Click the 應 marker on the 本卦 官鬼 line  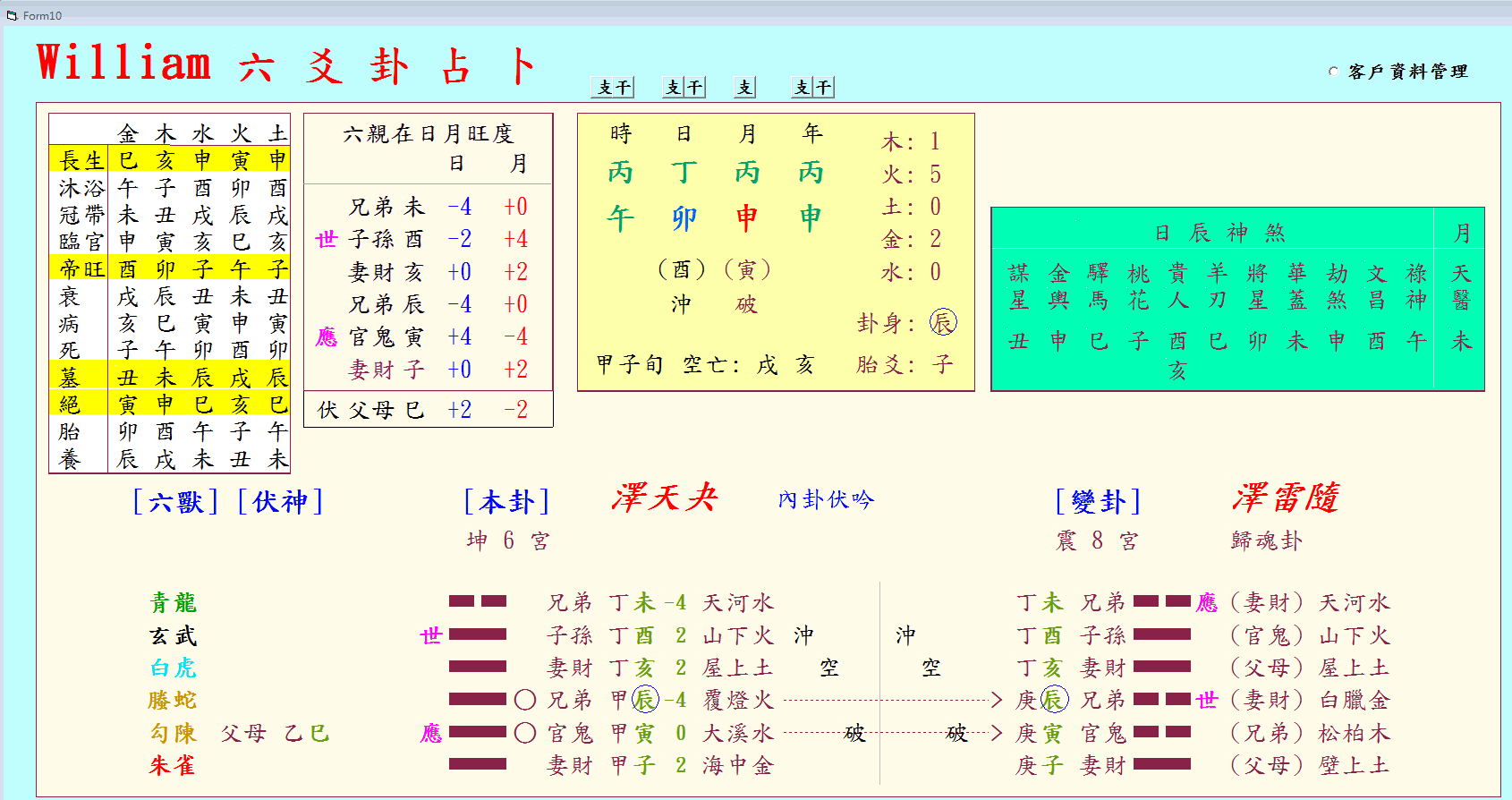point(431,733)
